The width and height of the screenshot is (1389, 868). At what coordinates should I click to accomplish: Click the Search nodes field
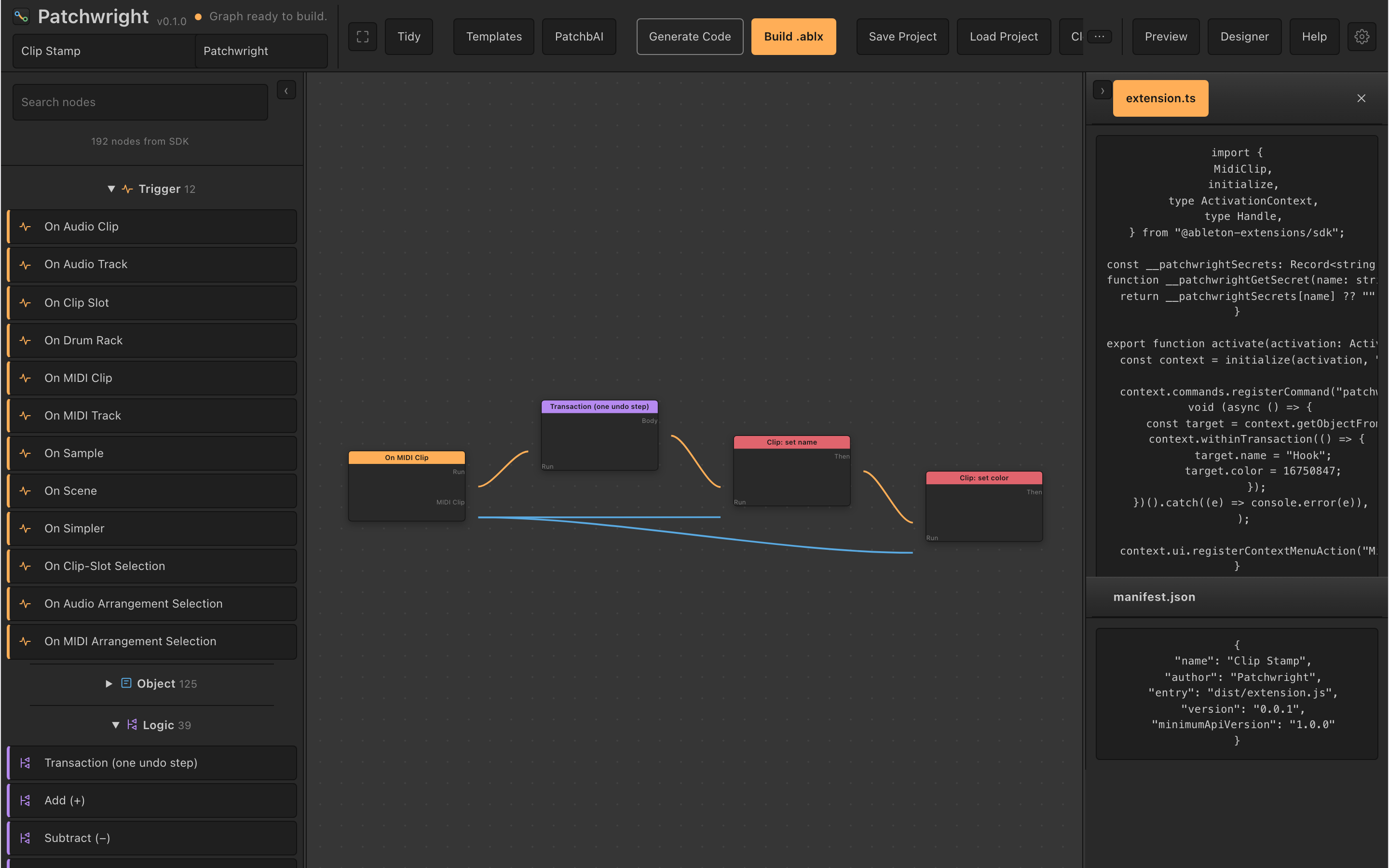pyautogui.click(x=140, y=102)
